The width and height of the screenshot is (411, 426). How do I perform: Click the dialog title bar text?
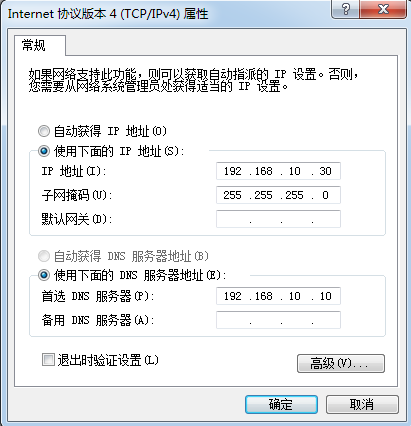[108, 14]
